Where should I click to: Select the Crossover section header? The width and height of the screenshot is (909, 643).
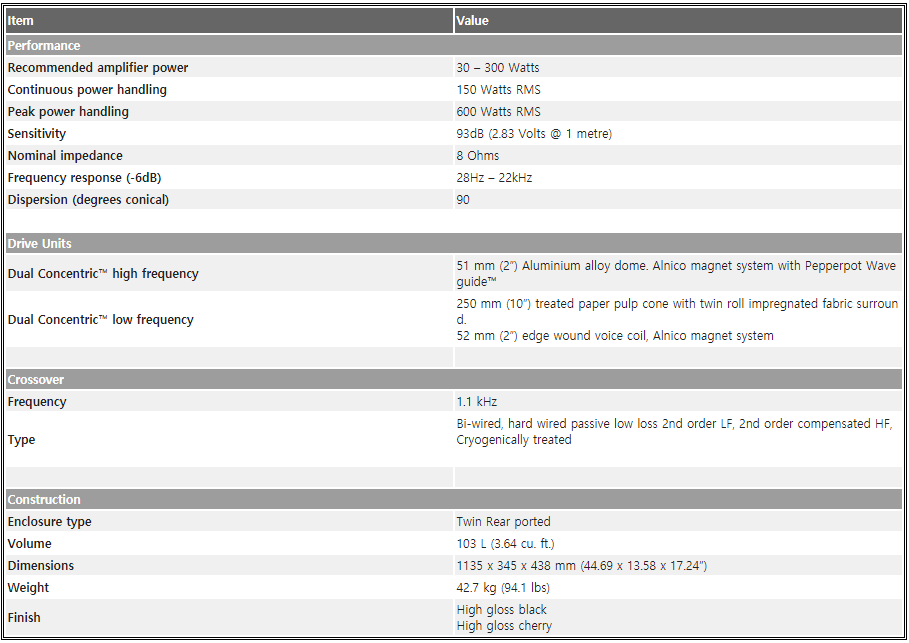click(454, 380)
